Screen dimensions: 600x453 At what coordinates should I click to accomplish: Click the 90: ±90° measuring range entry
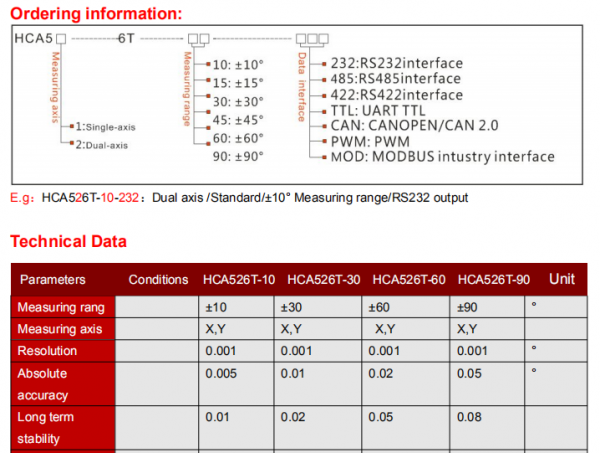[237, 158]
